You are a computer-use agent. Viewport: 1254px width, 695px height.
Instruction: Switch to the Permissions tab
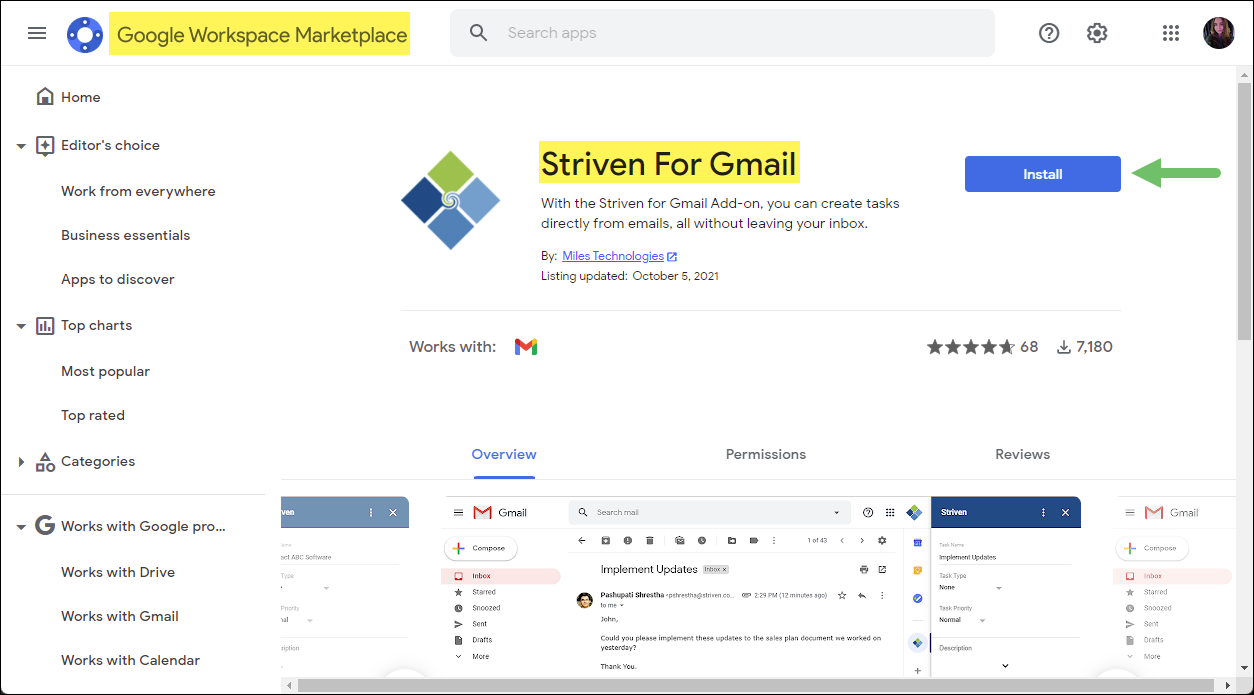[x=766, y=454]
